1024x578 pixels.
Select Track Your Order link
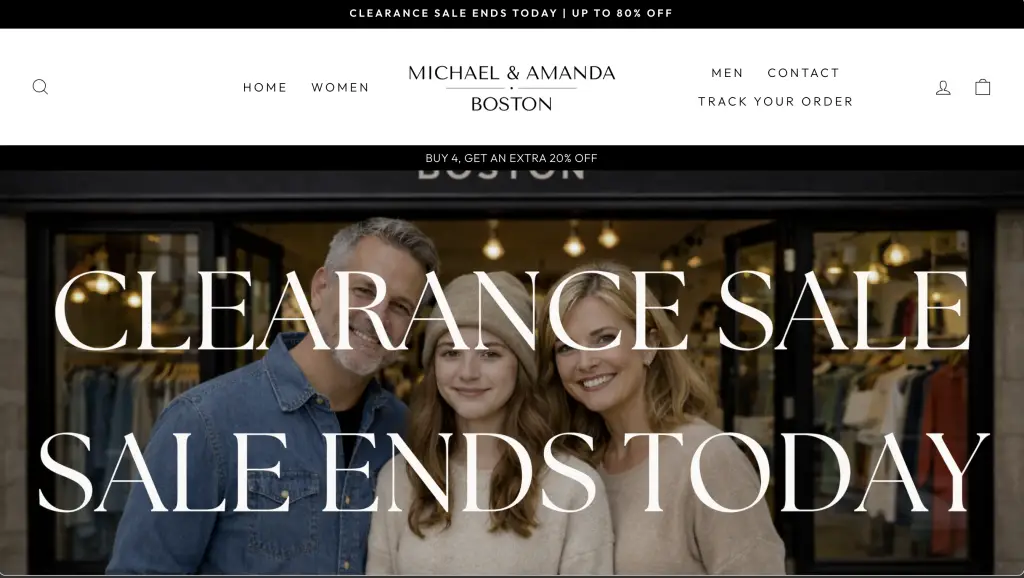[775, 102]
